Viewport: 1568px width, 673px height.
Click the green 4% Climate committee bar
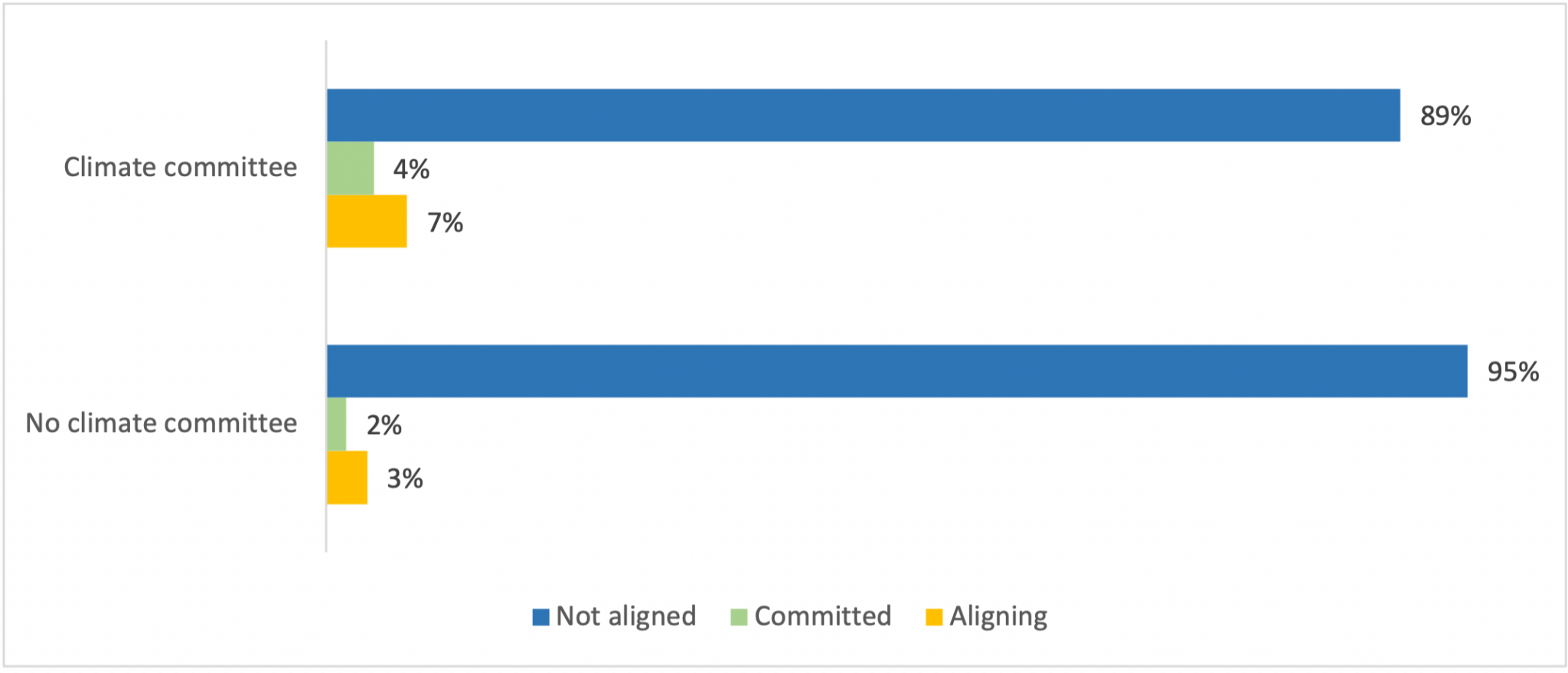[351, 168]
